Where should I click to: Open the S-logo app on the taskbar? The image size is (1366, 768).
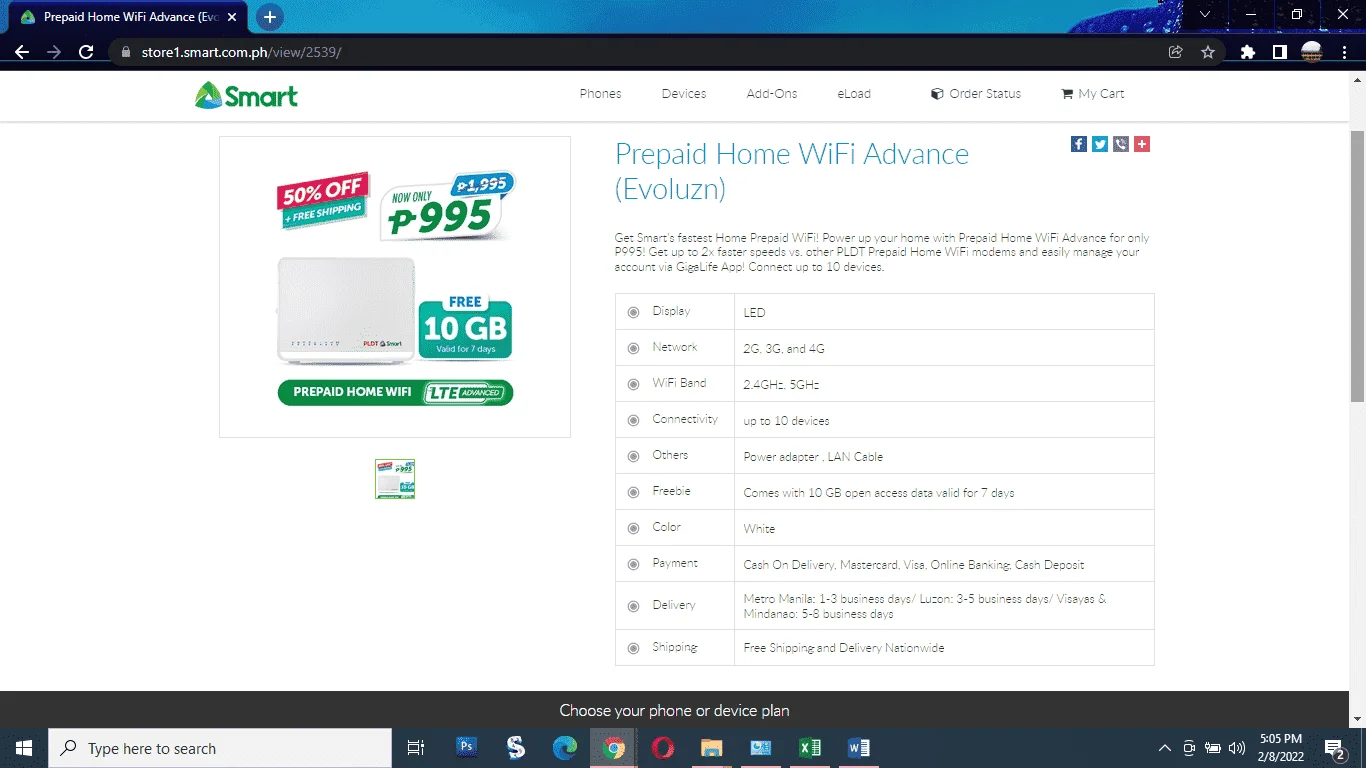(x=516, y=747)
